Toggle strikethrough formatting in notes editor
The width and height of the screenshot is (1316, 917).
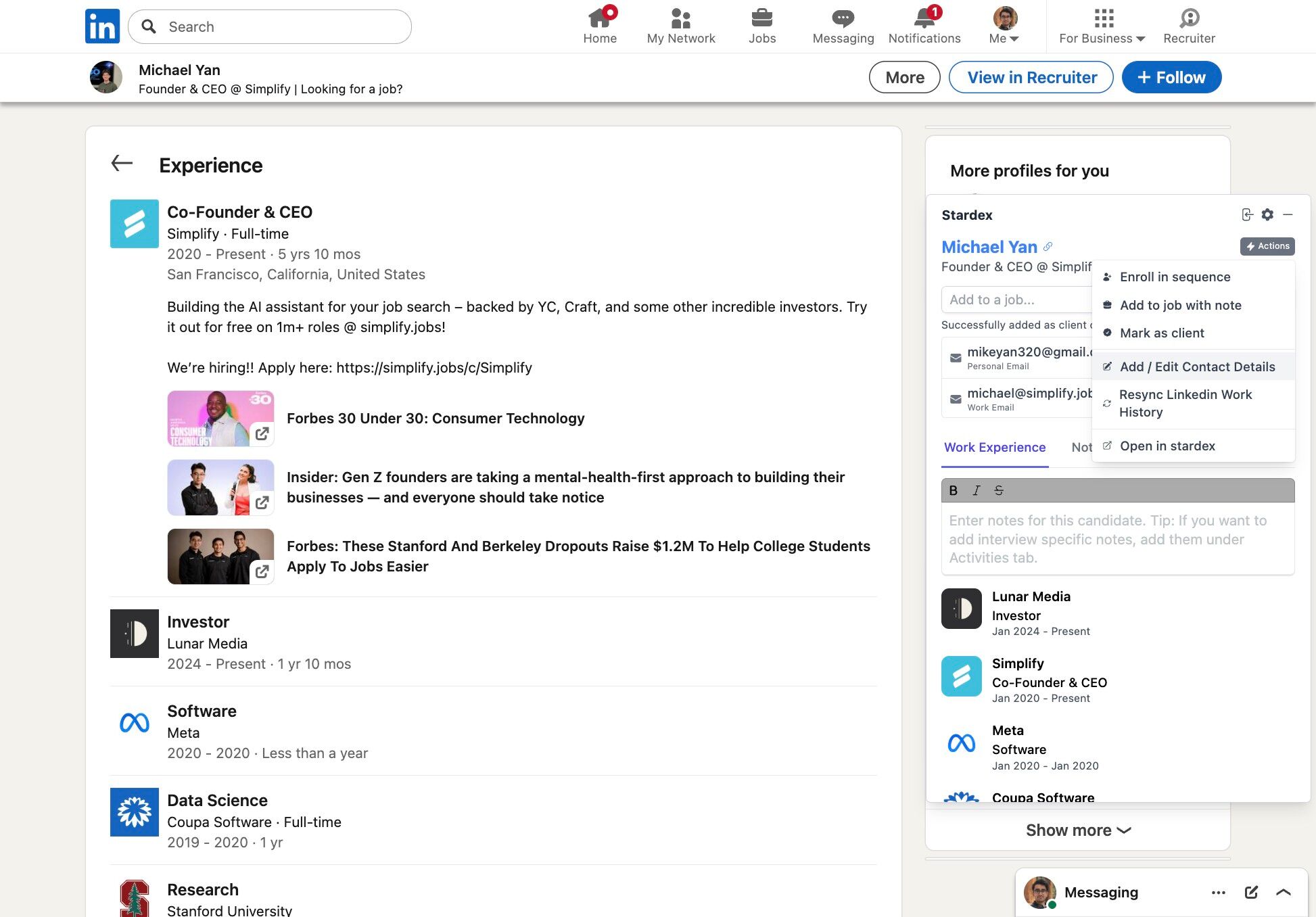(x=999, y=490)
